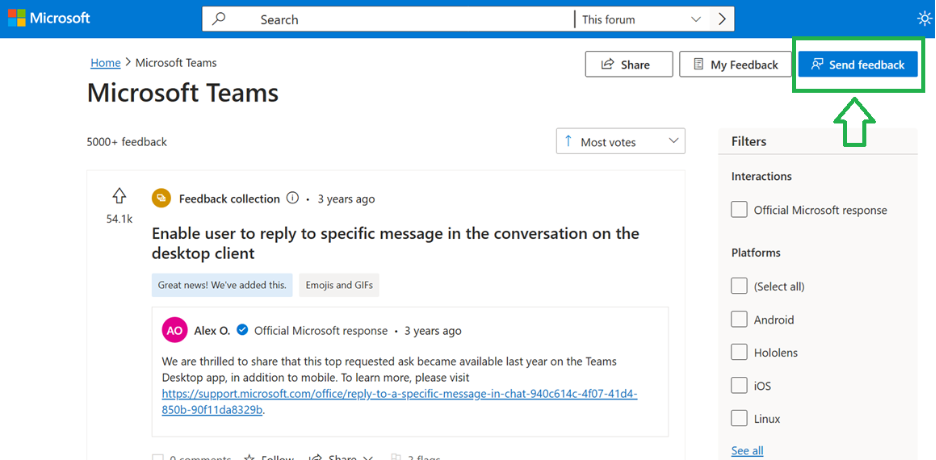Check the Android platform filter
The height and width of the screenshot is (460, 936).
coord(739,320)
